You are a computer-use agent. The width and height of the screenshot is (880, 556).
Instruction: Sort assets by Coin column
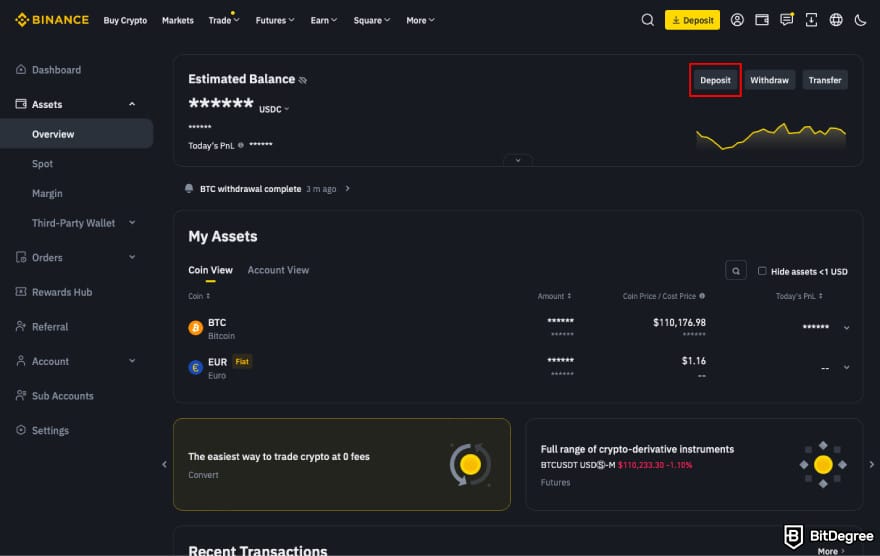(x=199, y=296)
